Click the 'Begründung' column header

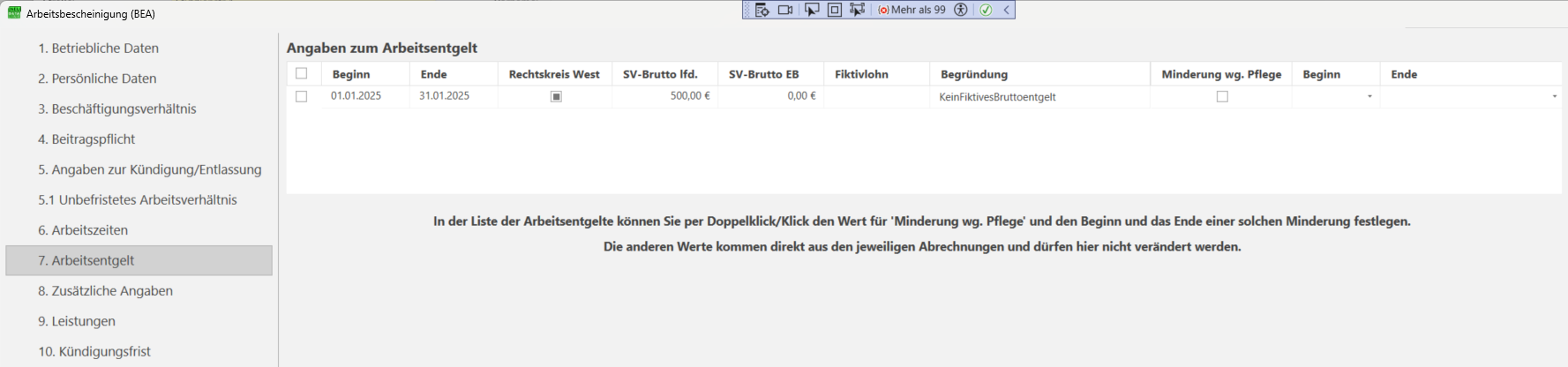(1039, 74)
